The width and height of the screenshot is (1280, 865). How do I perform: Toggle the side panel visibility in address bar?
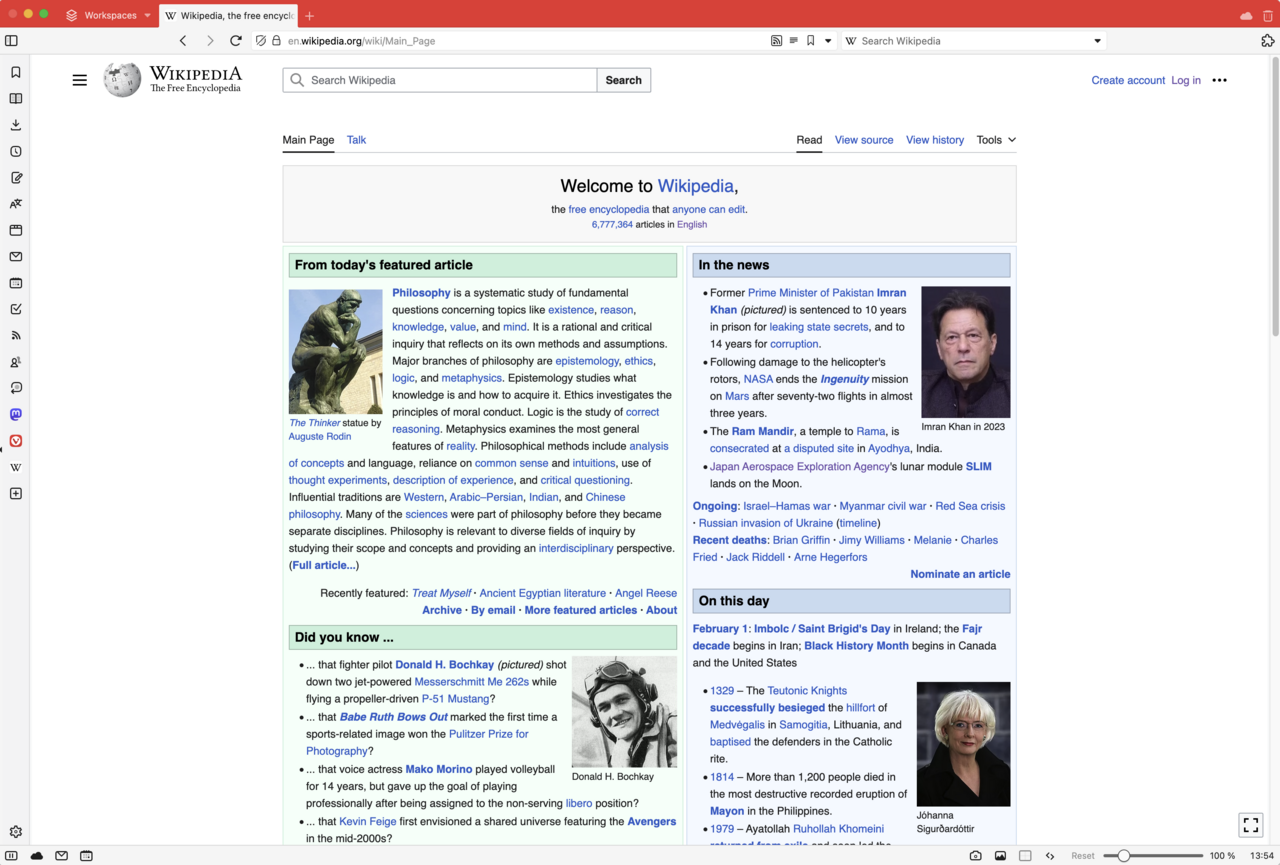click(x=11, y=41)
